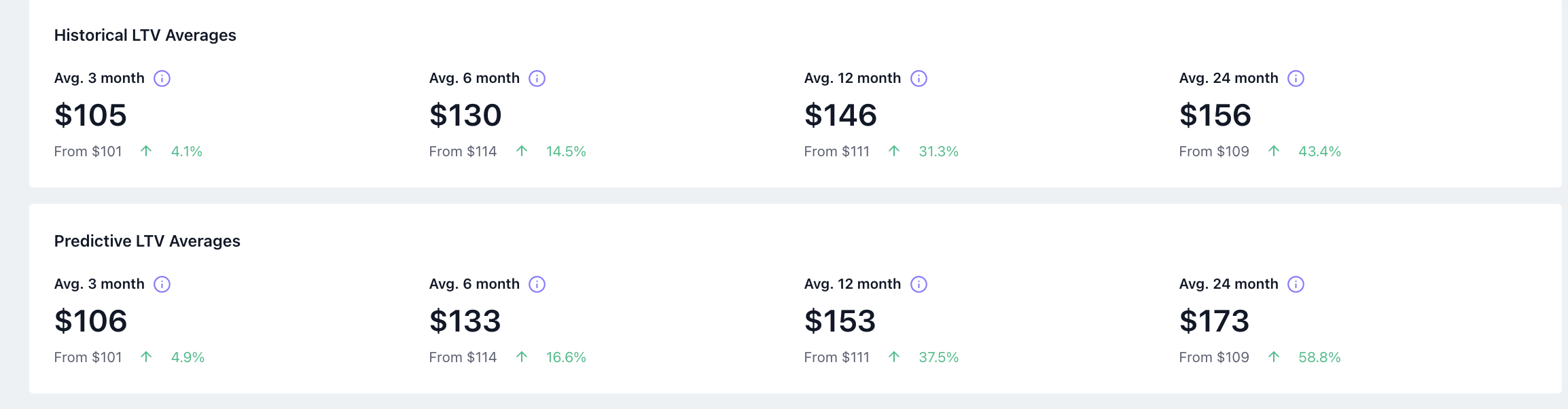
Task: Show info for Predictive Avg. 6 month
Action: click(x=537, y=285)
